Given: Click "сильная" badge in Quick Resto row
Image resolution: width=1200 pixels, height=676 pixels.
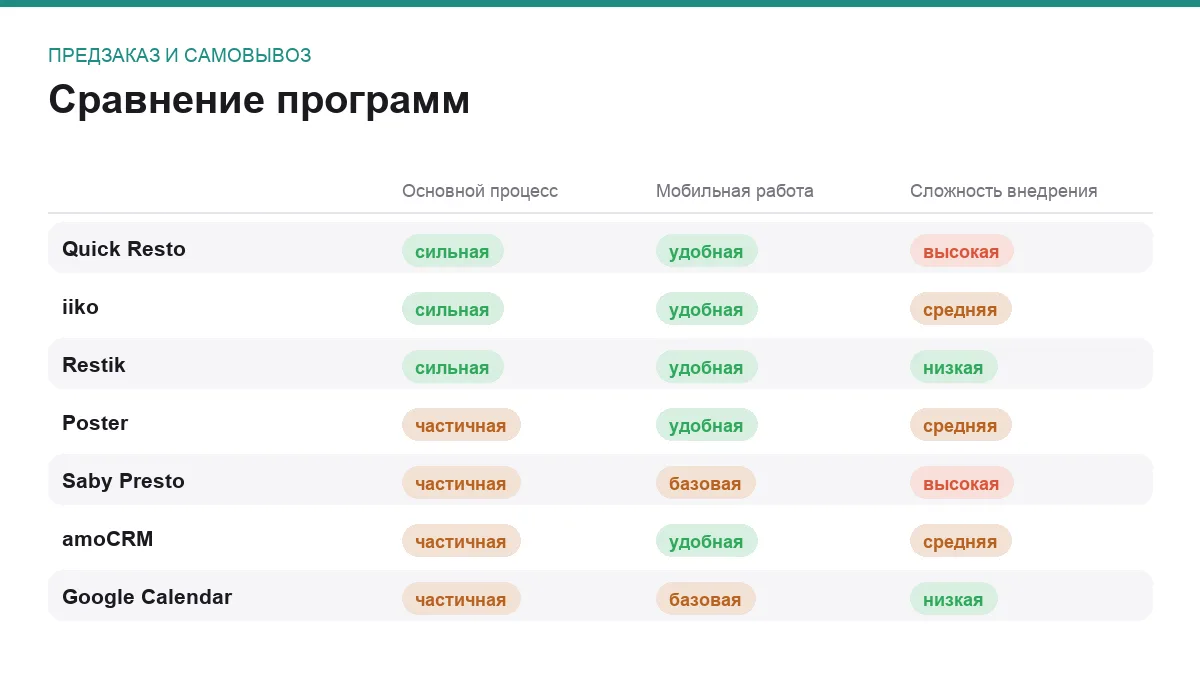Looking at the screenshot, I should coord(453,251).
